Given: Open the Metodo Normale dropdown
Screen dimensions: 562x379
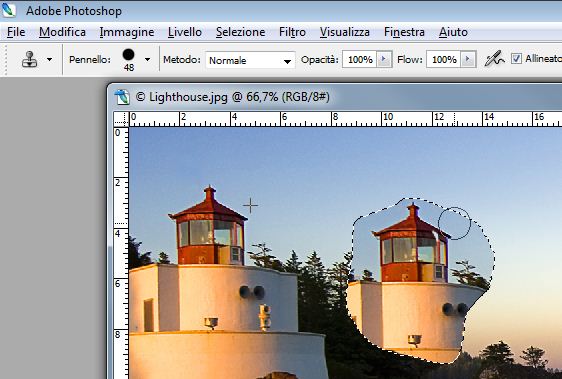Looking at the screenshot, I should coord(250,60).
